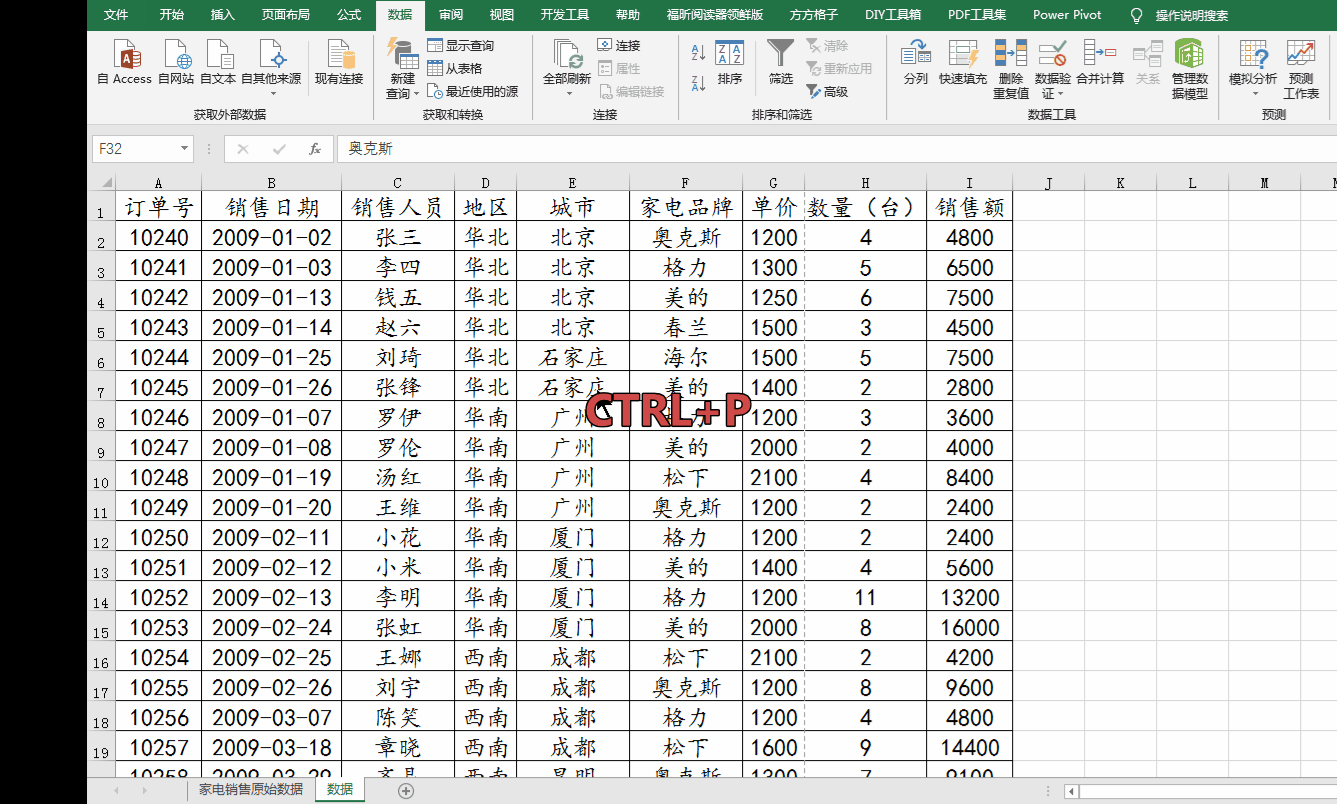Click the select-all corner triangle
This screenshot has width=1337, height=804.
[x=107, y=183]
